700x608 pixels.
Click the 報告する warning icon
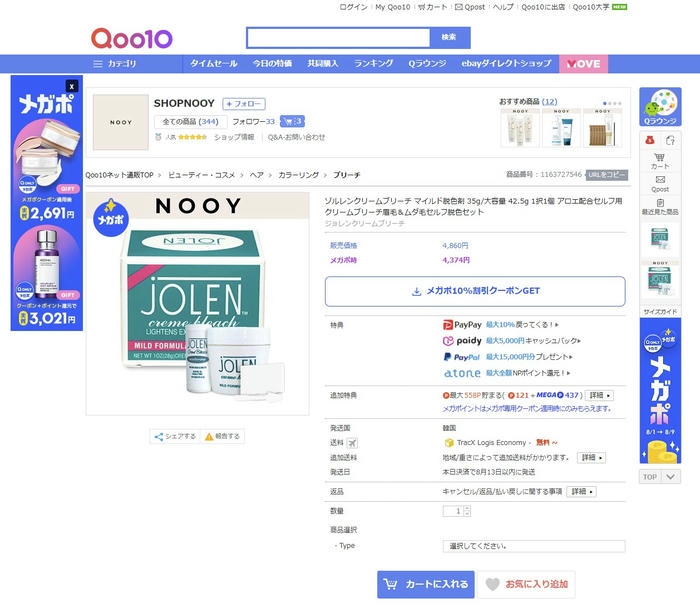209,437
